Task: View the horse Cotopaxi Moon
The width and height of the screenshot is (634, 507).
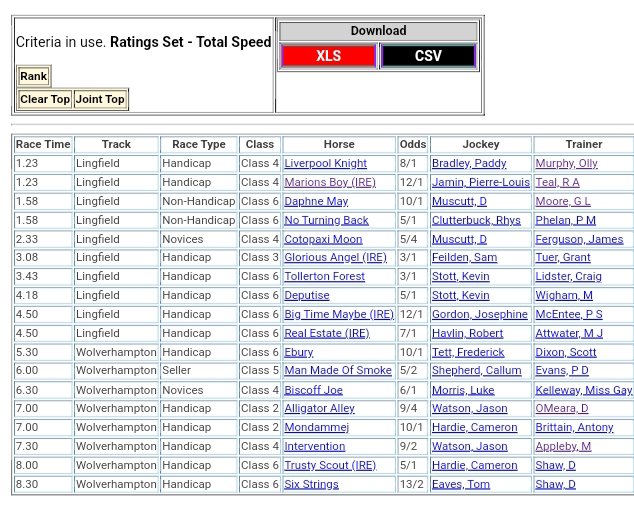Action: 323,239
